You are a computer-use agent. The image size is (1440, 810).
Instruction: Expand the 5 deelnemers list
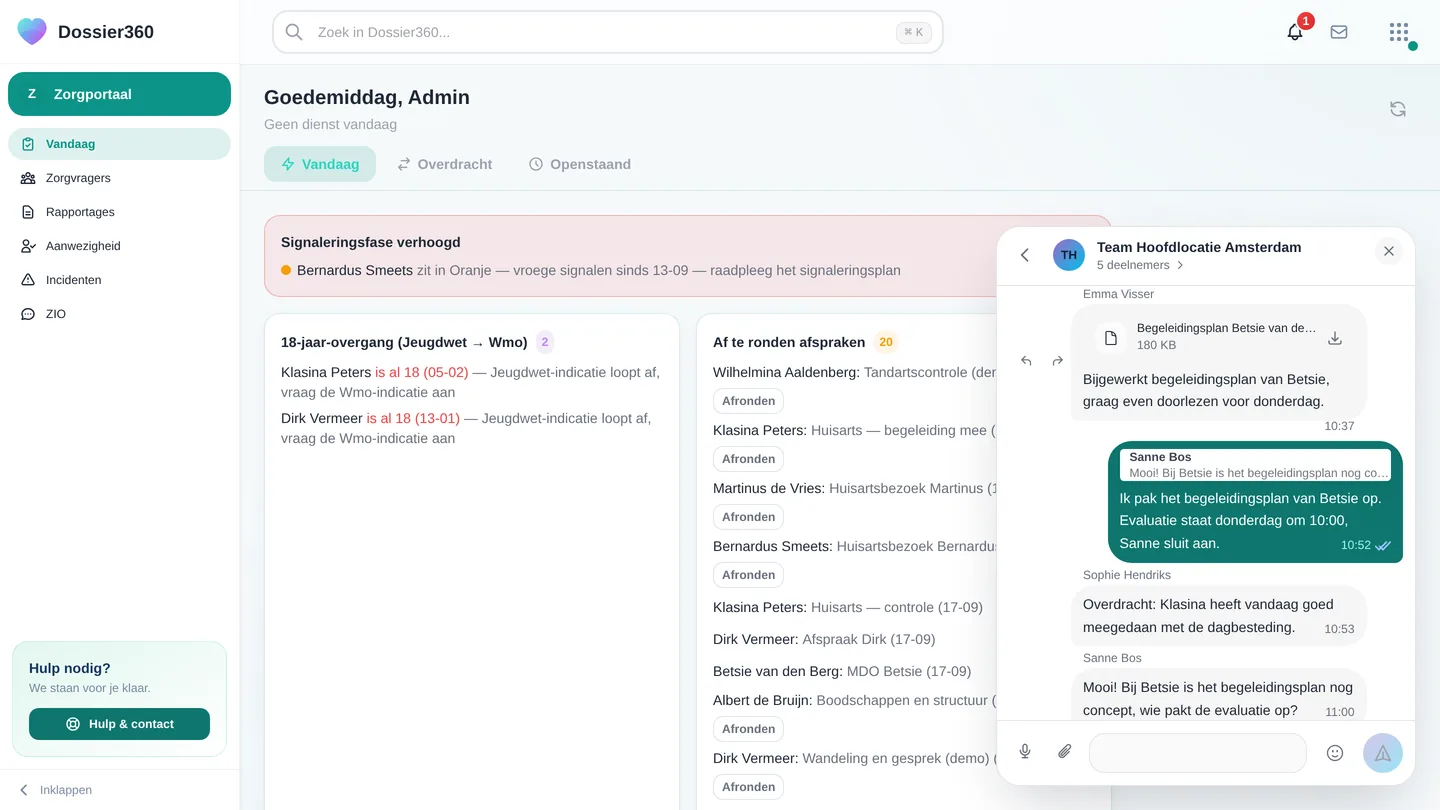point(1140,265)
